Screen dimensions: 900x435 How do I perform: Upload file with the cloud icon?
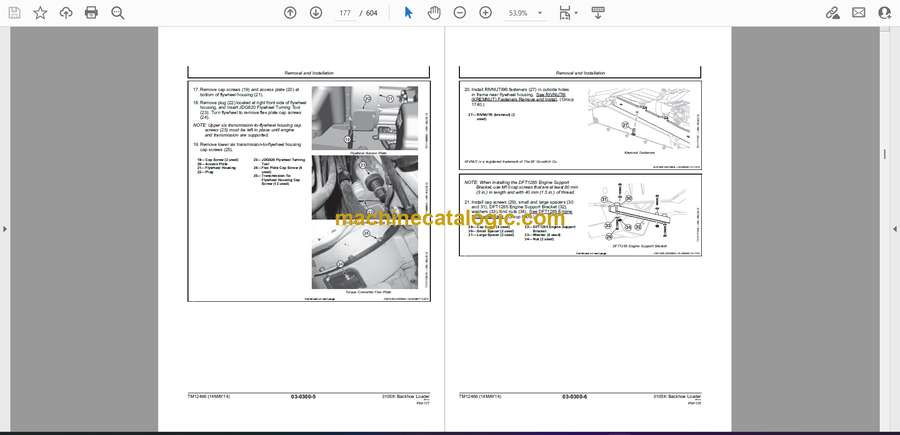(66, 13)
